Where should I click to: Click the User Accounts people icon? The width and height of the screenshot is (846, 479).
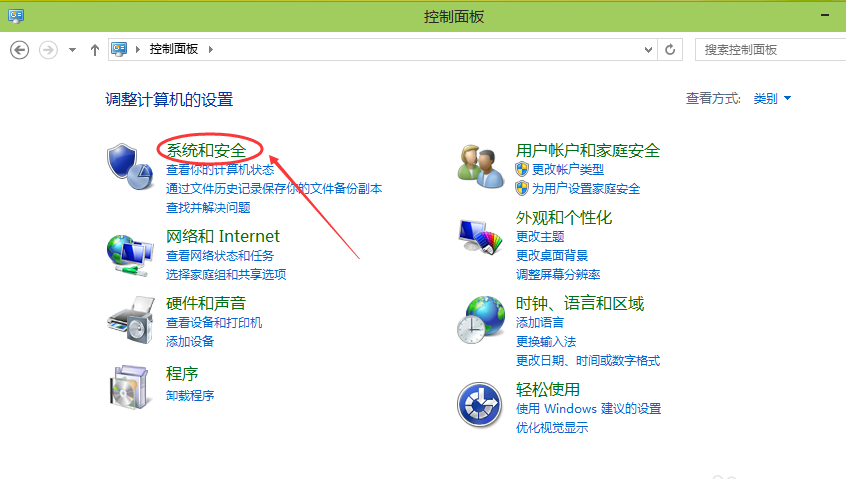click(480, 166)
